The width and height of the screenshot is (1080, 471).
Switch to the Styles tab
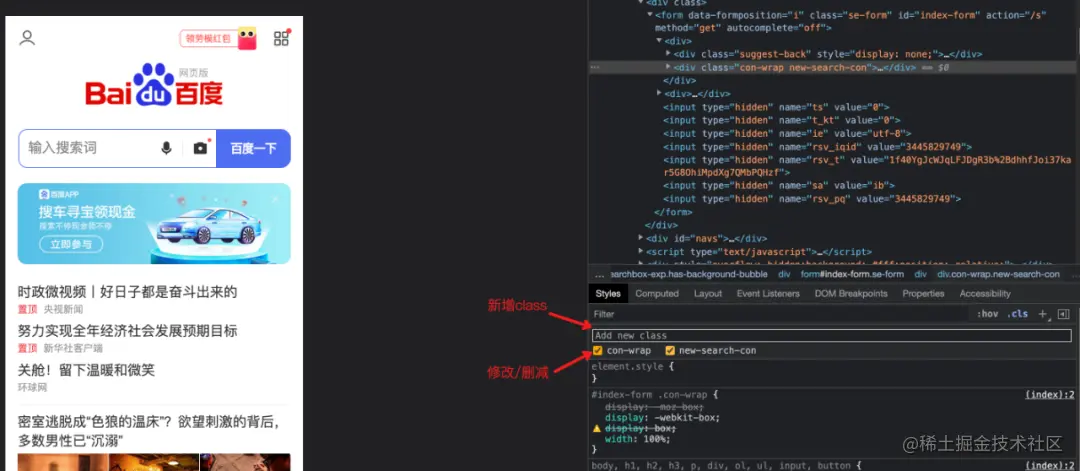[608, 293]
